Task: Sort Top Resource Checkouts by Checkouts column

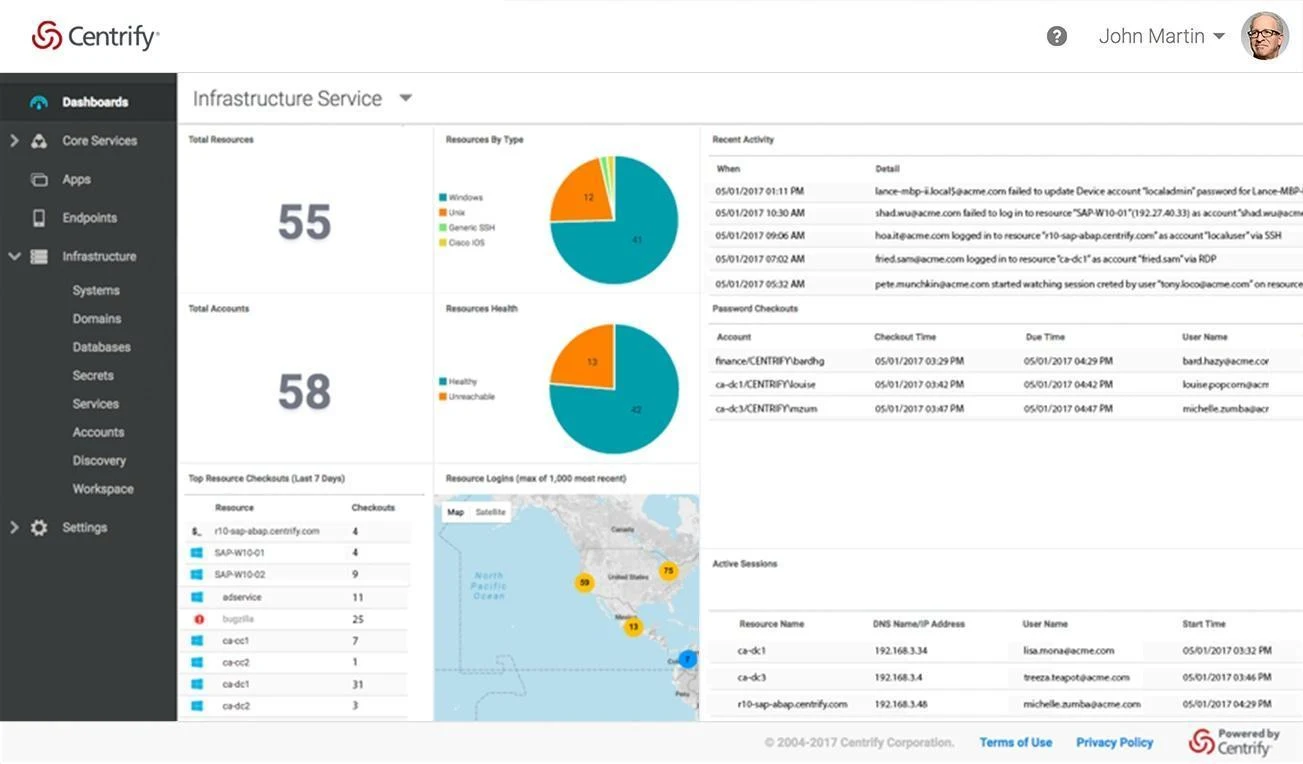Action: point(373,508)
